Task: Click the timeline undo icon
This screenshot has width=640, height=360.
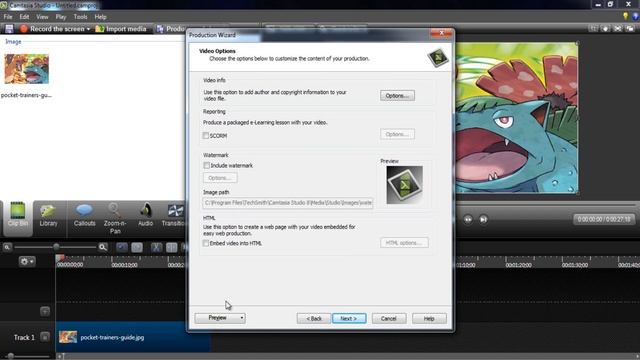Action: point(122,247)
